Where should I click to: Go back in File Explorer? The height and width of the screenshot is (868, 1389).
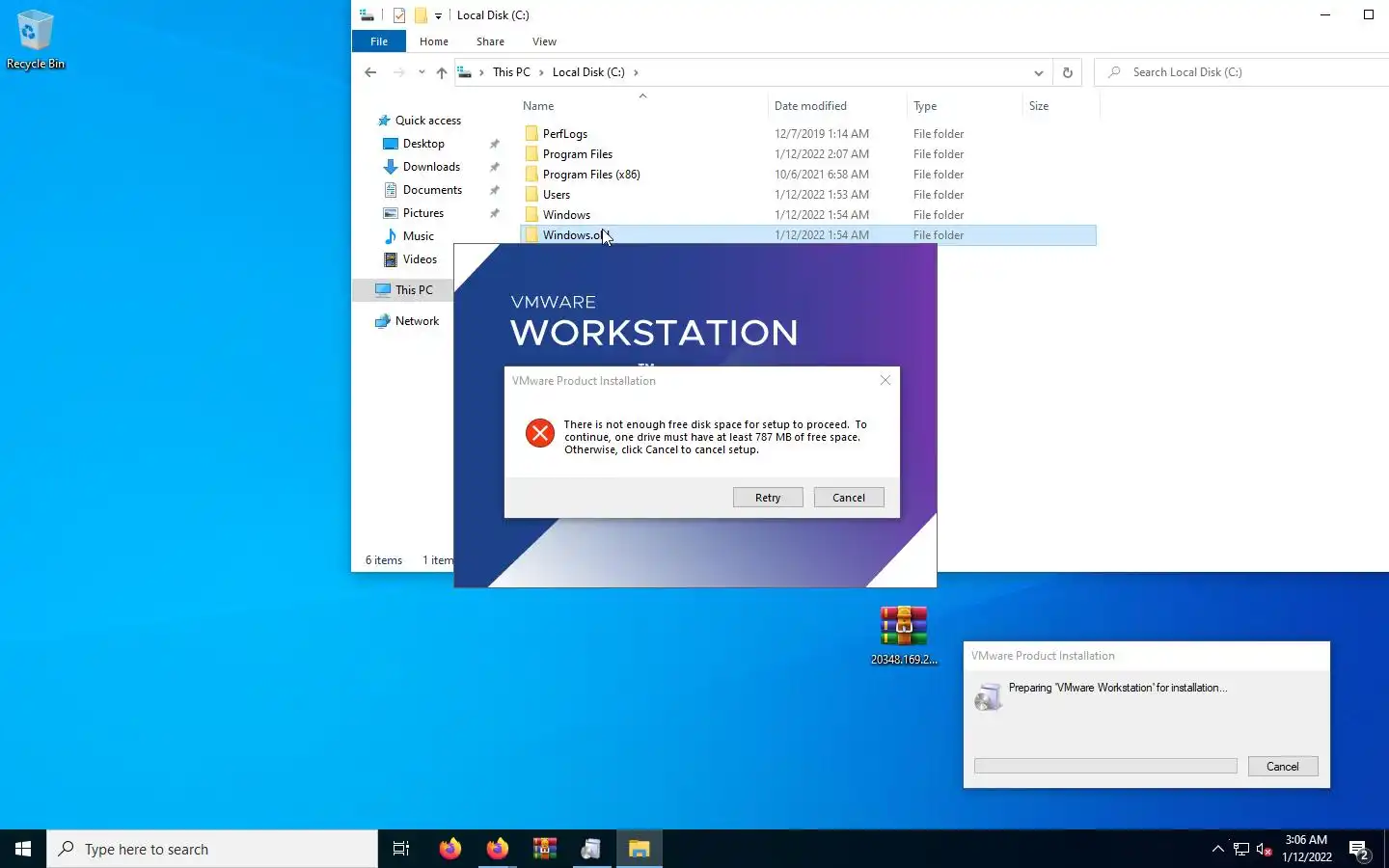pos(370,72)
